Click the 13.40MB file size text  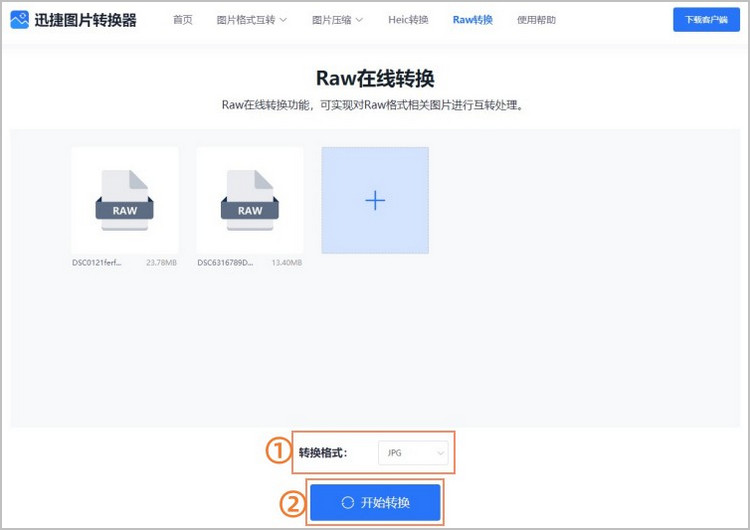[x=287, y=263]
